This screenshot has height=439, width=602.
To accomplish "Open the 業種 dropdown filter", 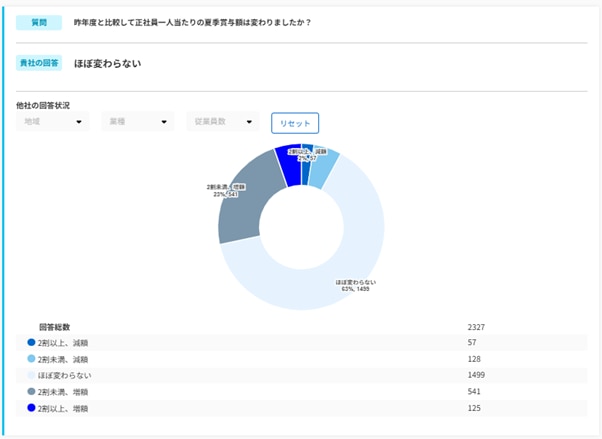I will click(138, 121).
